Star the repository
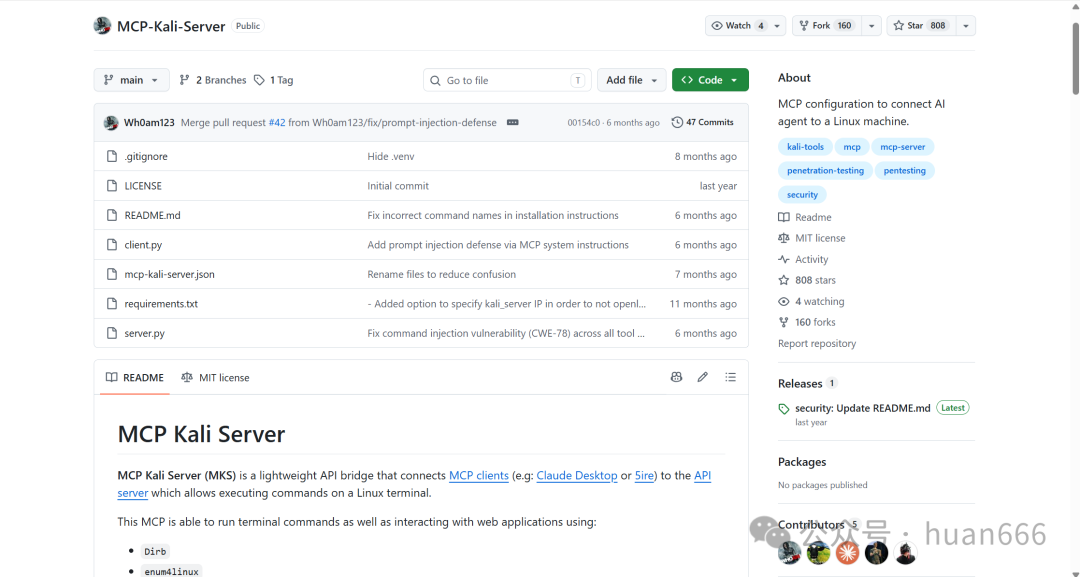This screenshot has height=577, width=1080. [920, 25]
